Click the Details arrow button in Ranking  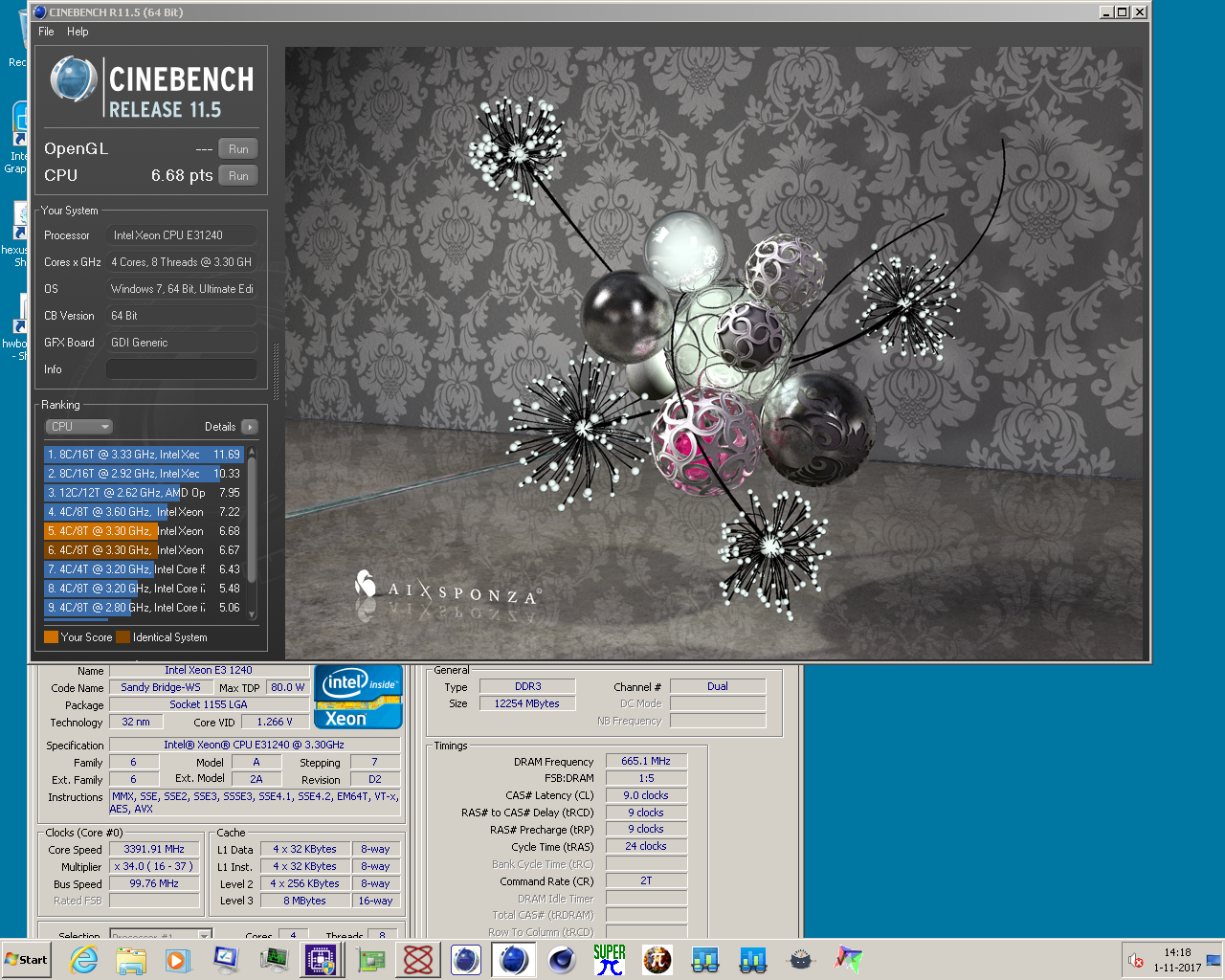pyautogui.click(x=250, y=427)
